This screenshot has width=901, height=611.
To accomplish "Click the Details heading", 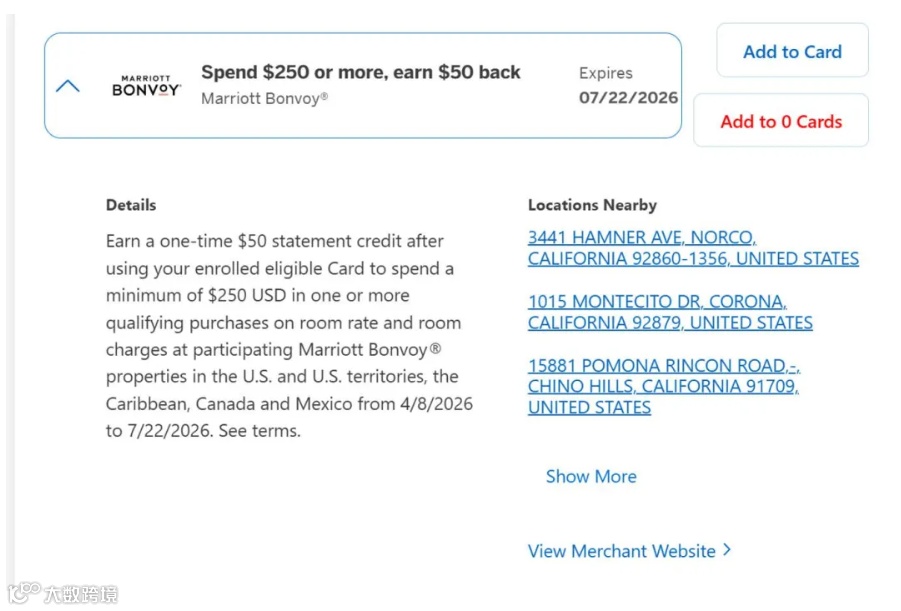I will click(131, 205).
